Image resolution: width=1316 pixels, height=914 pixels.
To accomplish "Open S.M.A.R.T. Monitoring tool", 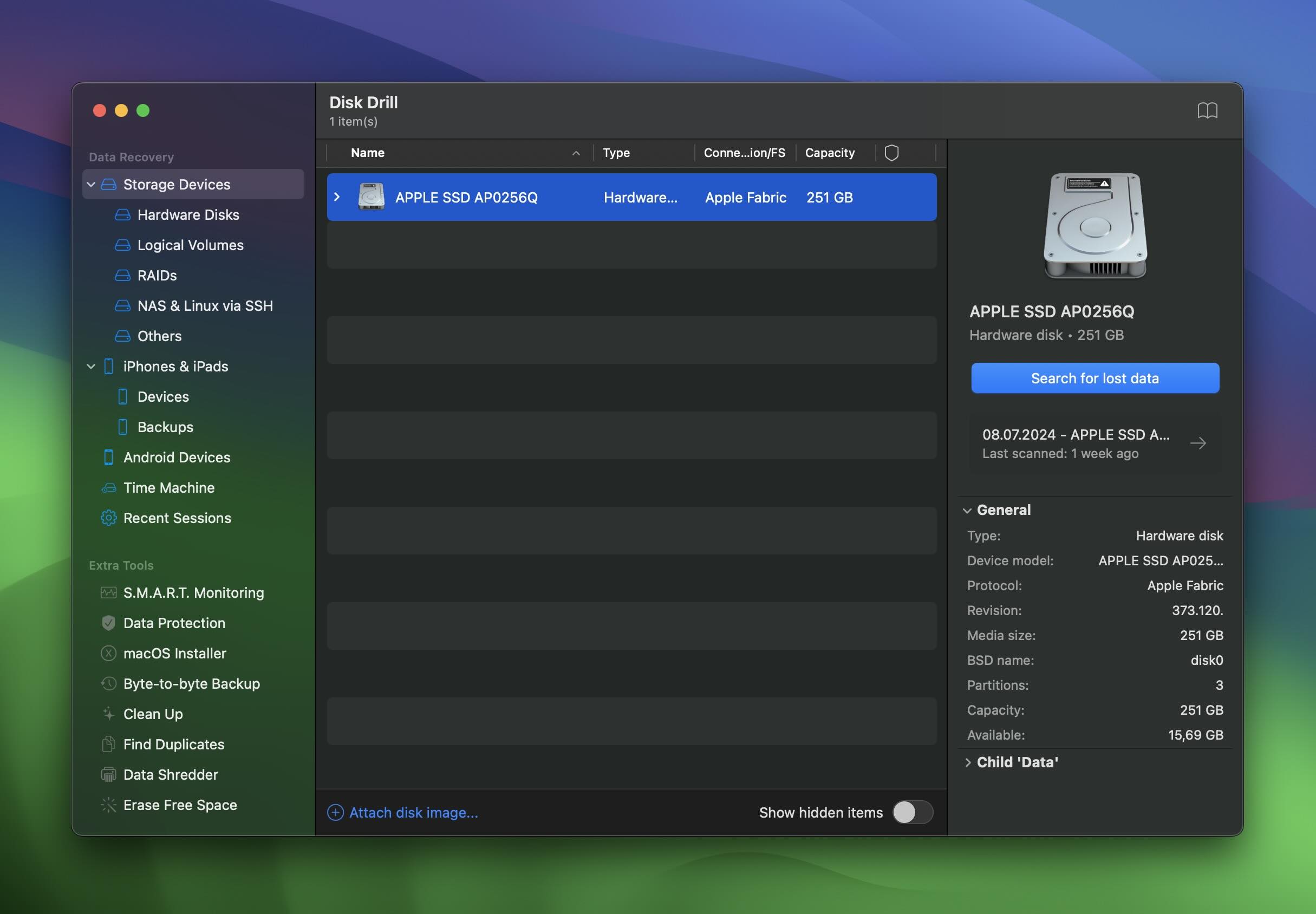I will pyautogui.click(x=193, y=593).
